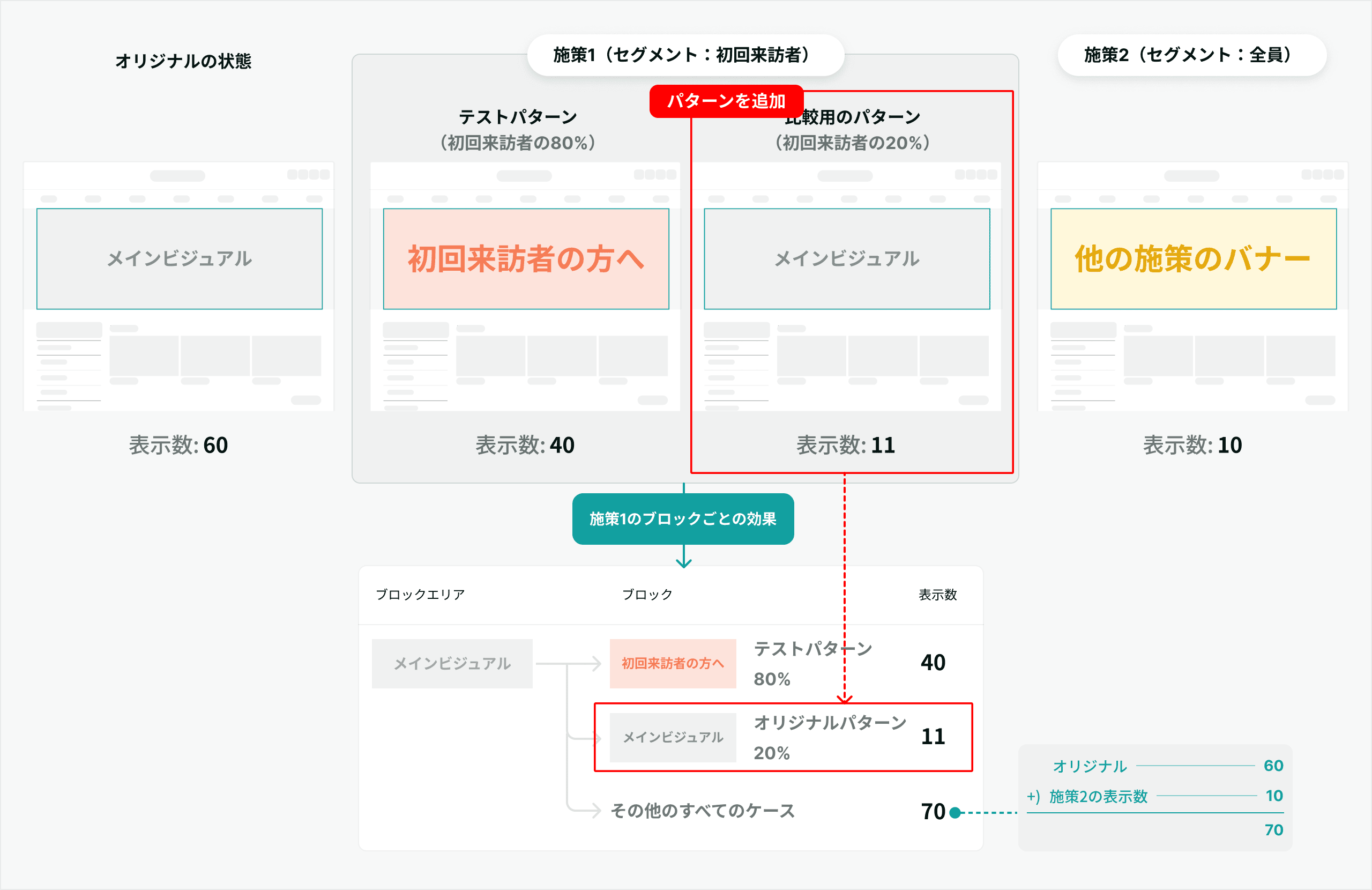Viewport: 1372px width, 890px height.
Task: Click the red dashed arrowhead above オリジナルパターン
Action: (845, 699)
